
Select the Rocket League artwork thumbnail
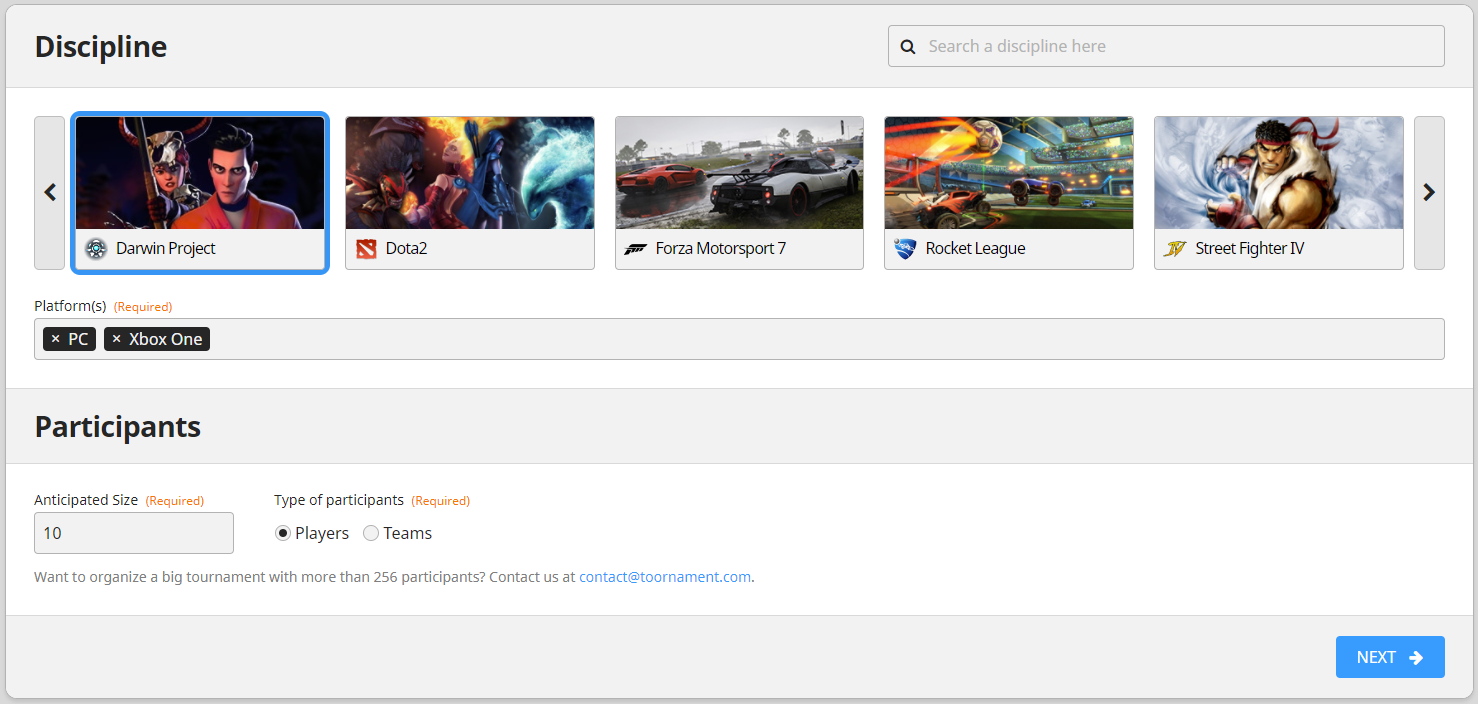coord(1009,173)
